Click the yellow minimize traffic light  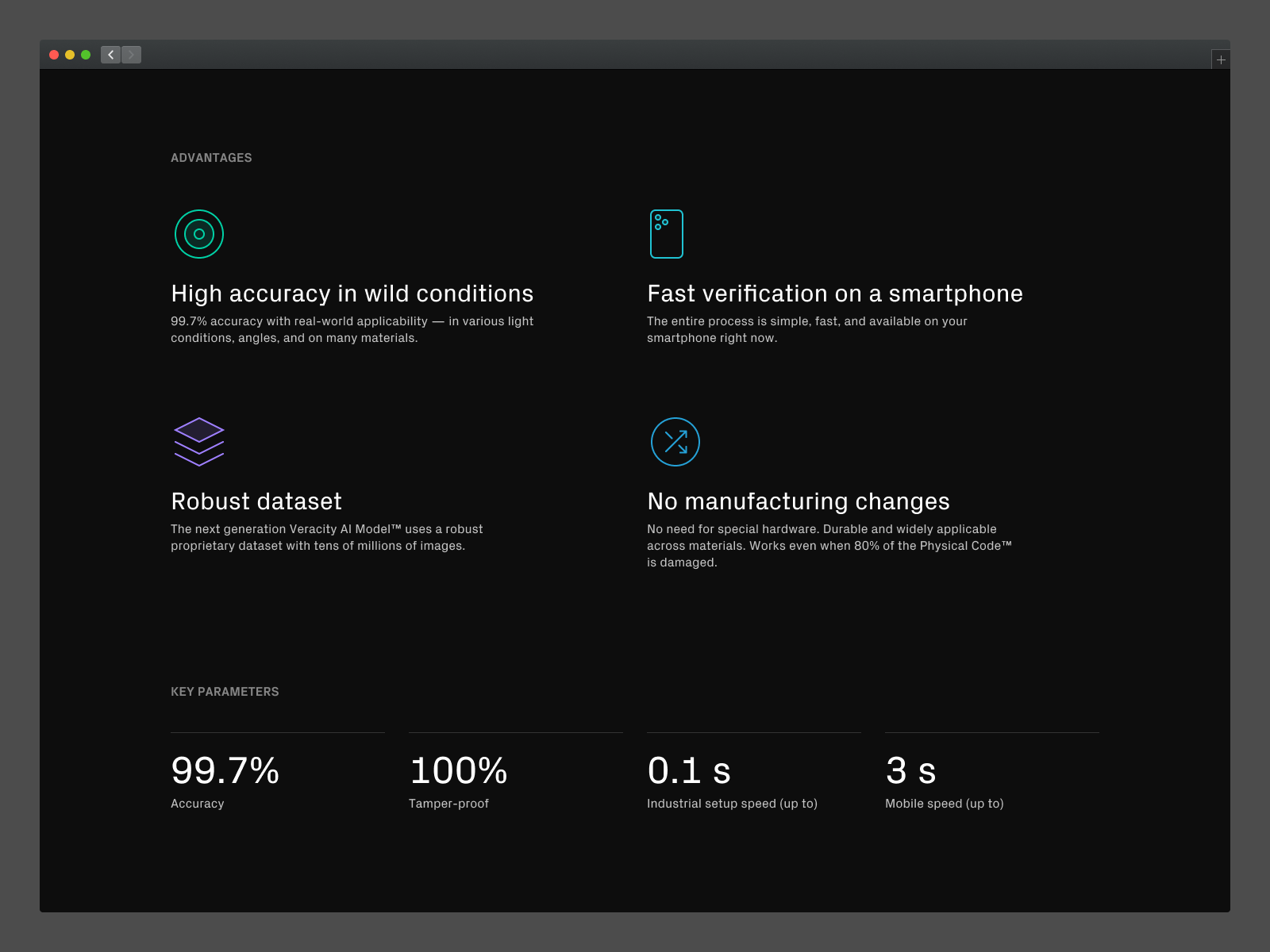68,55
